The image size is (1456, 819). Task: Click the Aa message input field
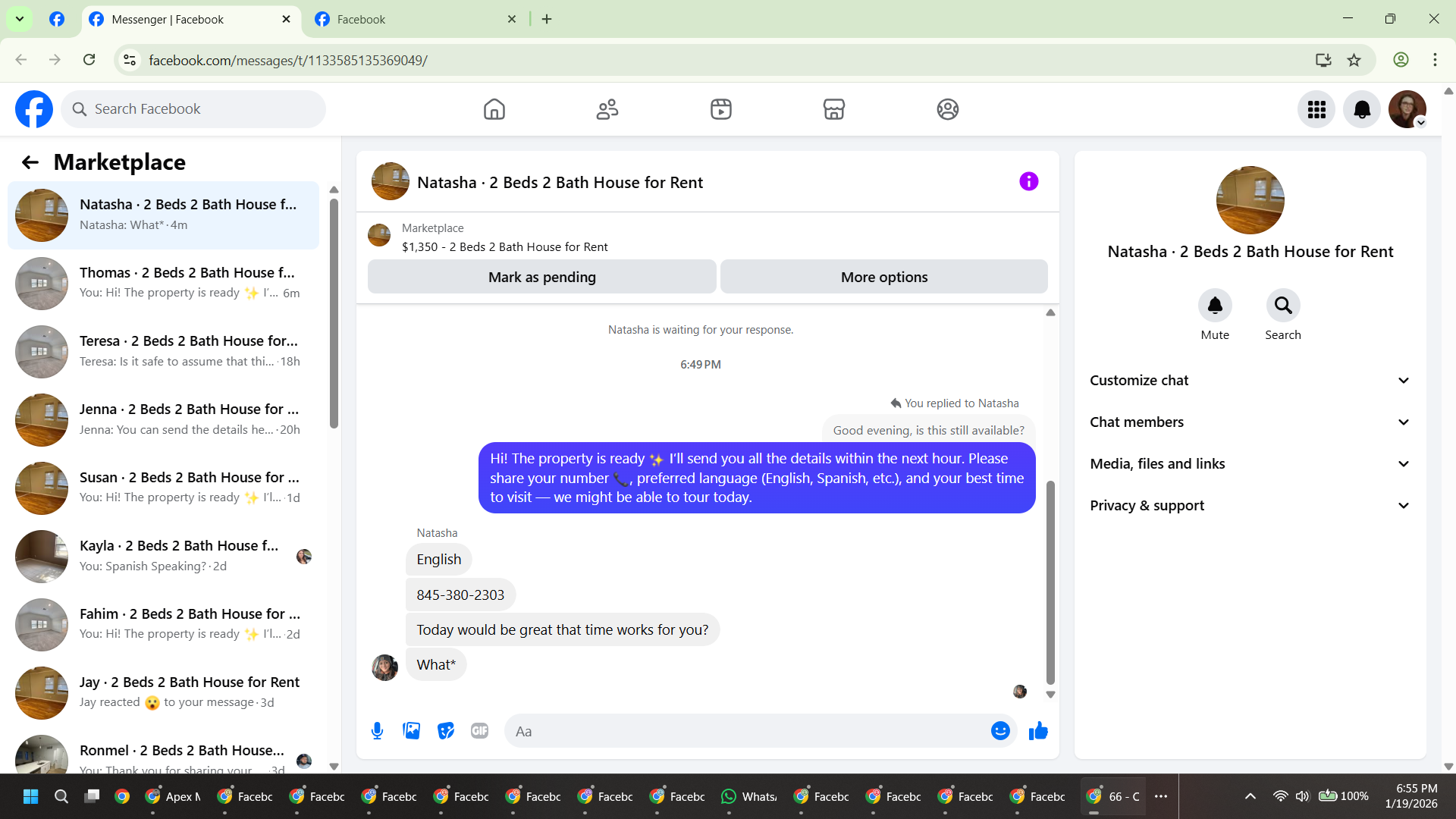click(x=747, y=731)
